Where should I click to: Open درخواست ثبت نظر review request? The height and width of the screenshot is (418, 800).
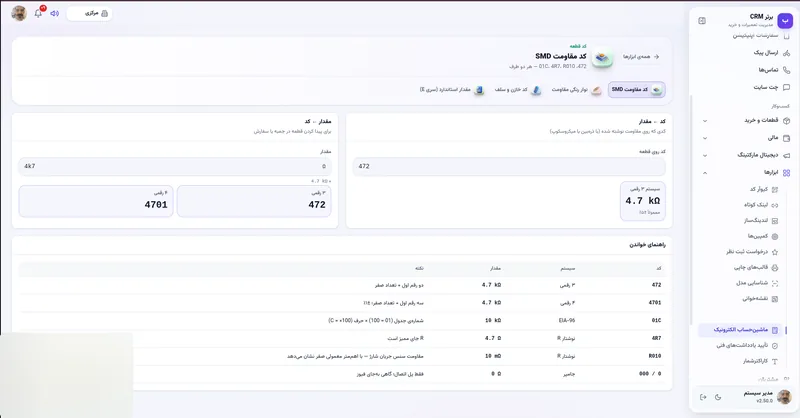point(752,252)
